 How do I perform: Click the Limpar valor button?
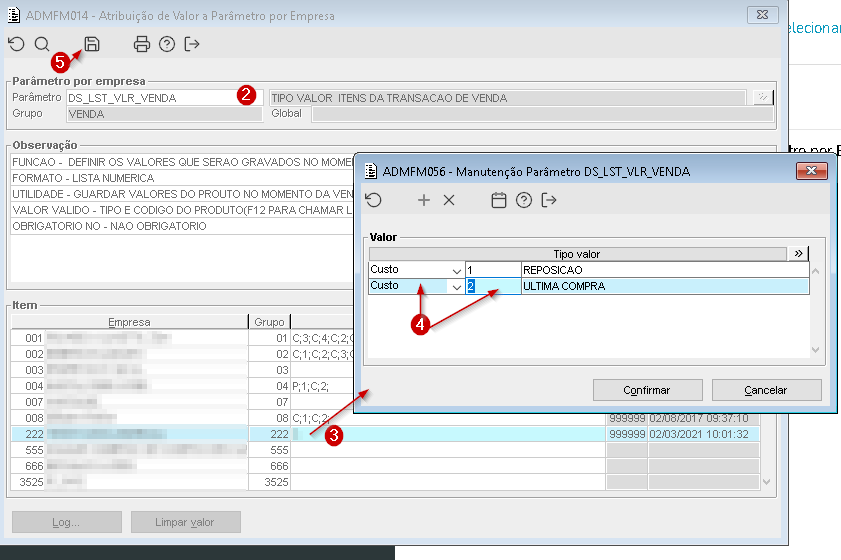point(186,522)
